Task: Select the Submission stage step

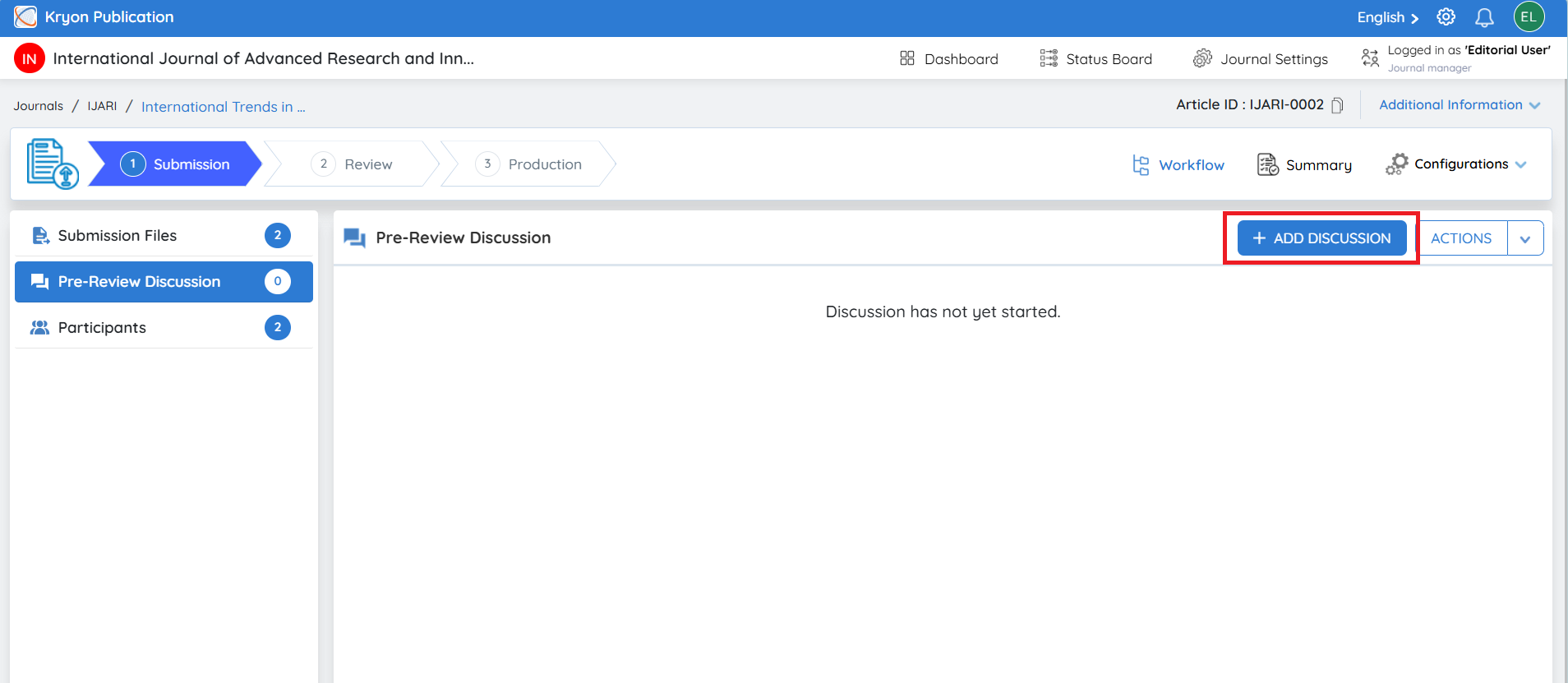Action: (x=175, y=164)
